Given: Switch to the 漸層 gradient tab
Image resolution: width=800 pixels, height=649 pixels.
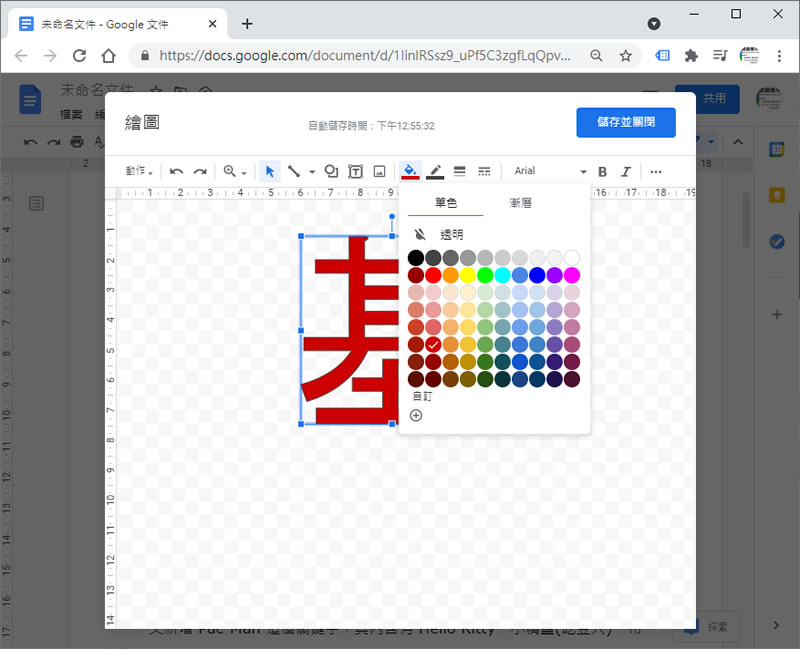Looking at the screenshot, I should [520, 203].
